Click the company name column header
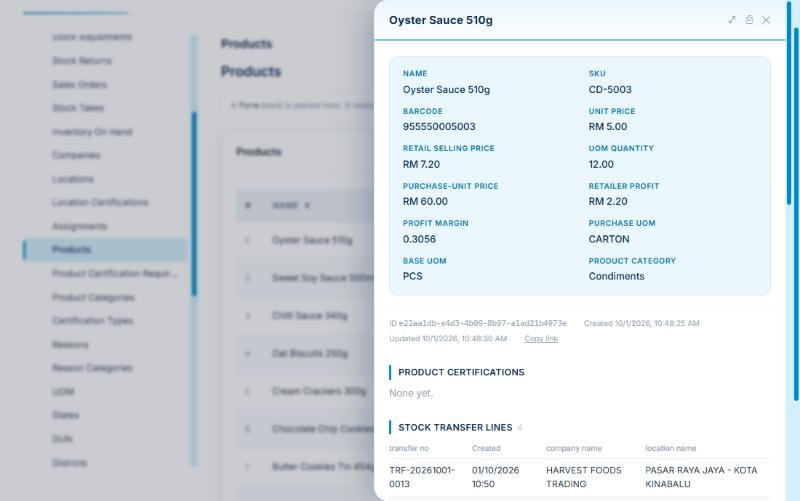This screenshot has width=800, height=501. tap(573, 448)
